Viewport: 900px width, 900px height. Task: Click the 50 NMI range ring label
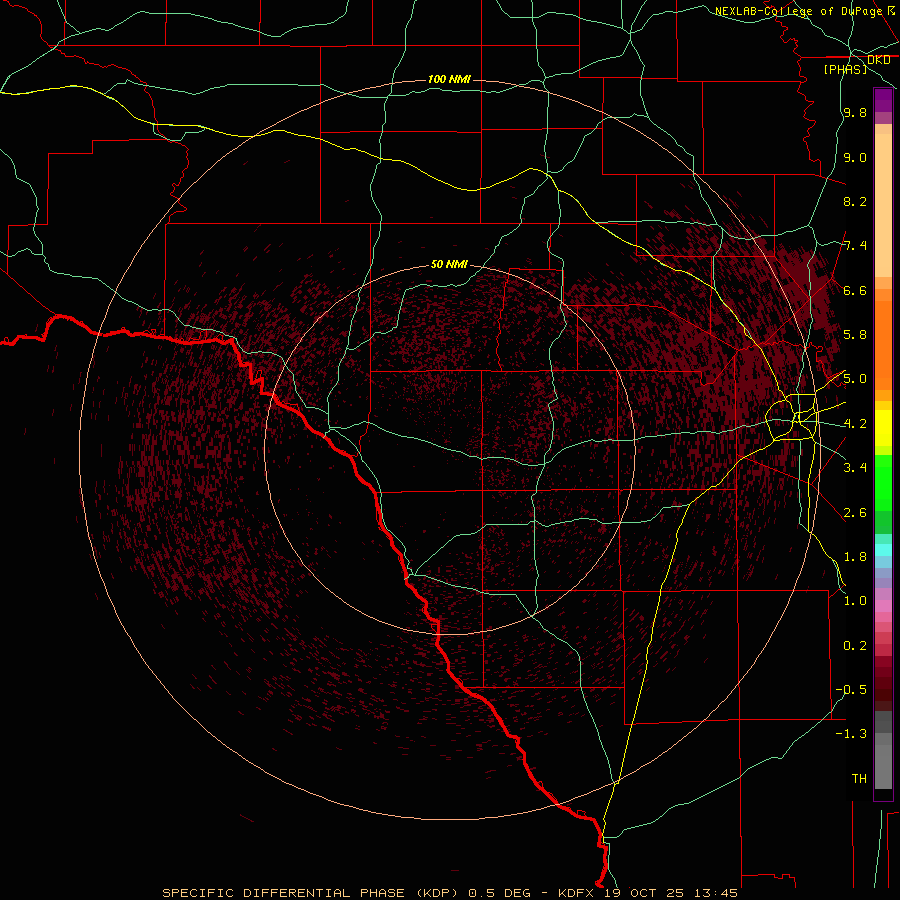click(x=449, y=264)
